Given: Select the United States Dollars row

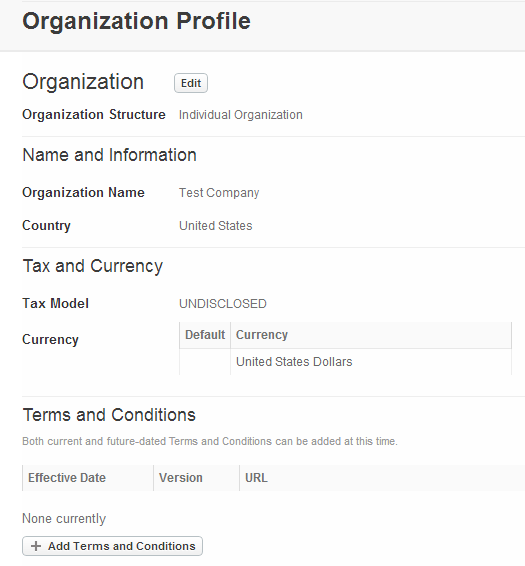Looking at the screenshot, I should tap(346, 362).
